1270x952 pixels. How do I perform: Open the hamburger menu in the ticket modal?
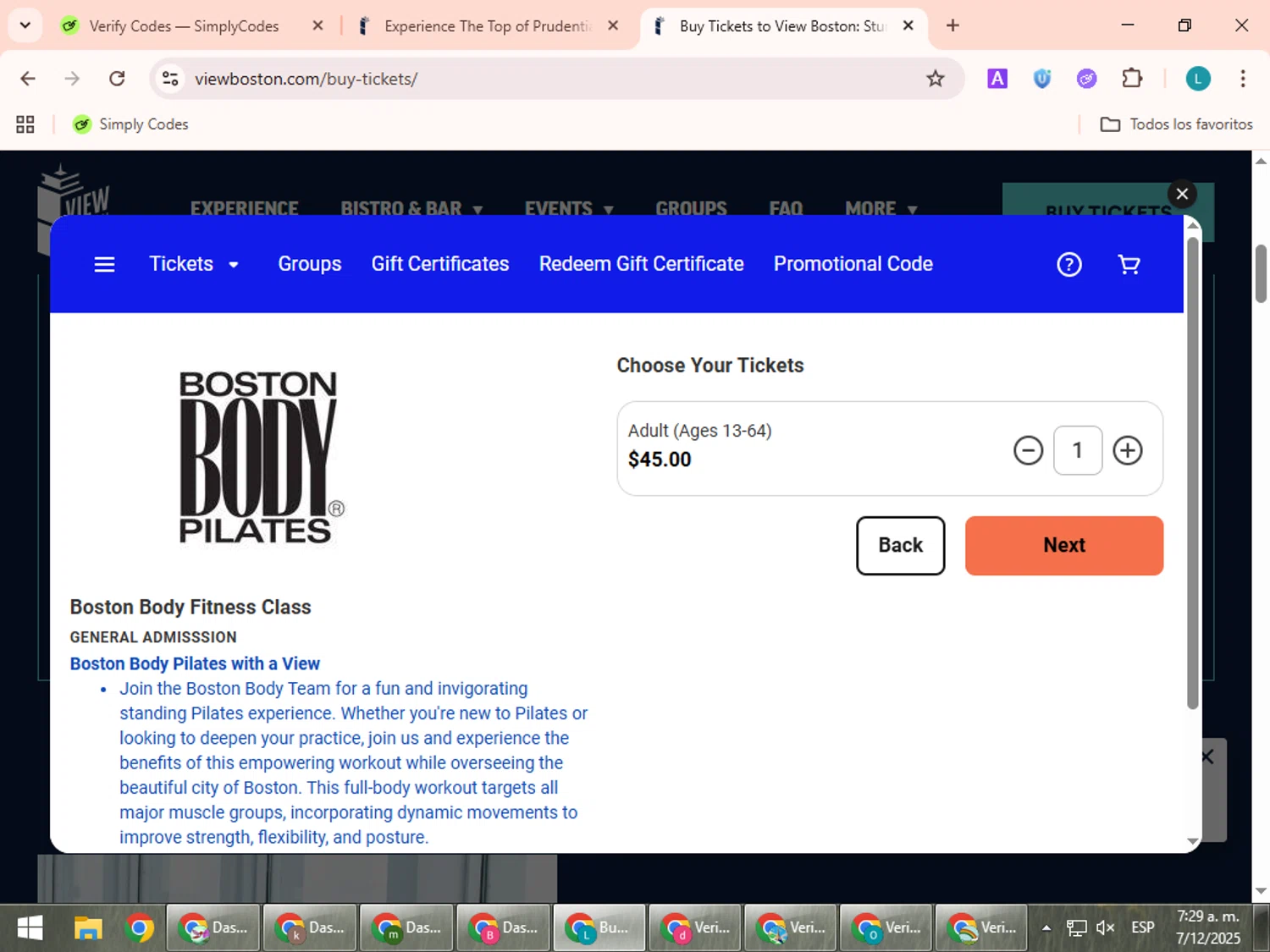click(x=104, y=265)
